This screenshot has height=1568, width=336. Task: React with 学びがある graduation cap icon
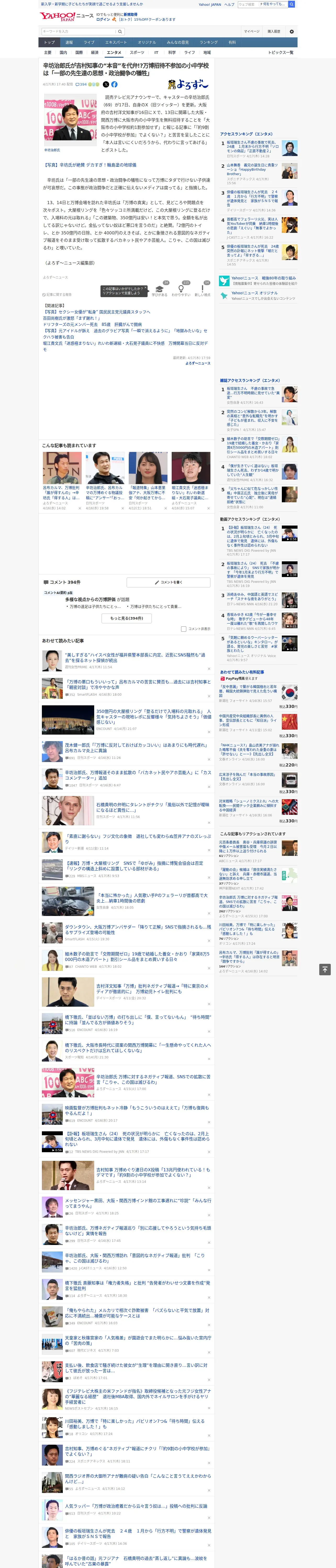point(160,289)
